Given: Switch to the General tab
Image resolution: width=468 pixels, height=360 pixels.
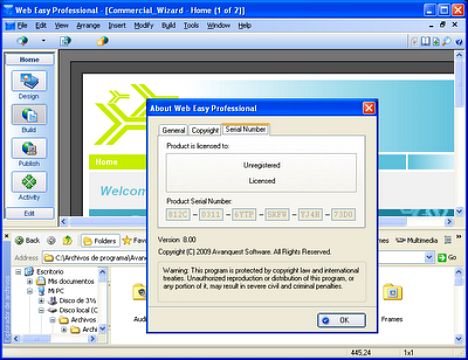Looking at the screenshot, I should 173,130.
